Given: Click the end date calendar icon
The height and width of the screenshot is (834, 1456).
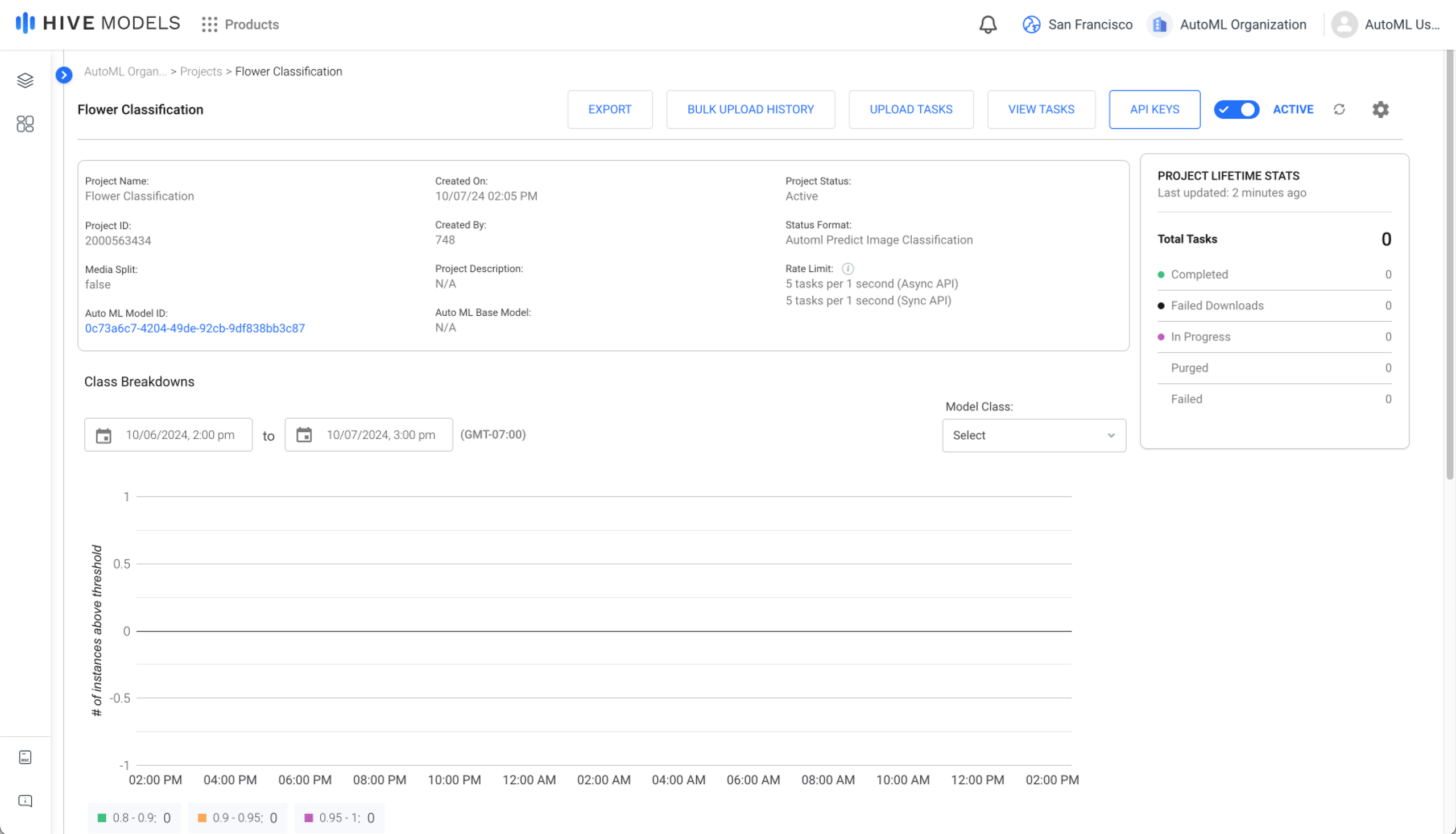Looking at the screenshot, I should (x=304, y=435).
